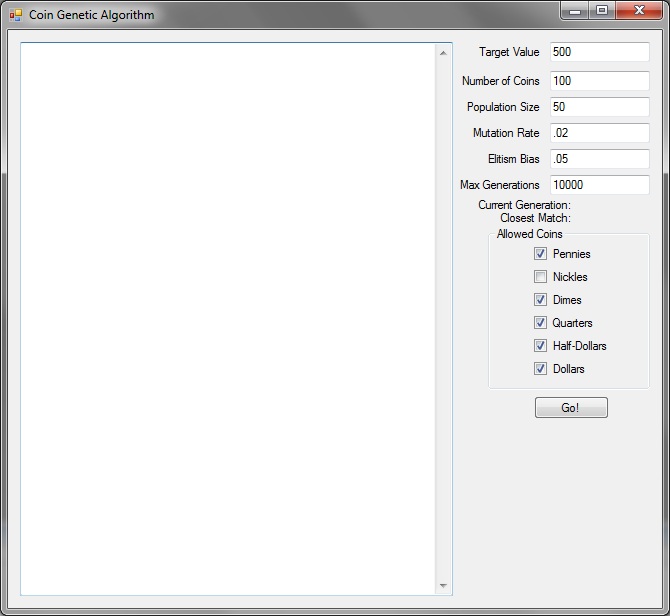Minimize the Coin Genetic Algorithm window
The width and height of the screenshot is (670, 616).
(575, 11)
